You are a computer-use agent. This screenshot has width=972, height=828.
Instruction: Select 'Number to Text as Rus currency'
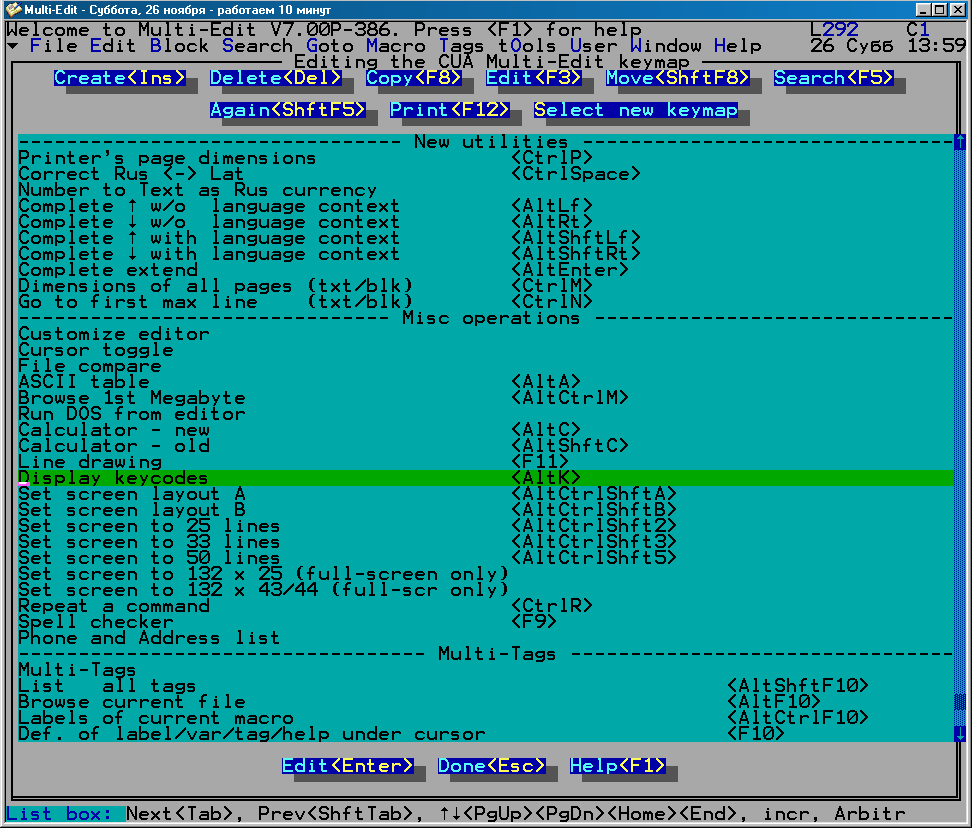pyautogui.click(x=486, y=190)
